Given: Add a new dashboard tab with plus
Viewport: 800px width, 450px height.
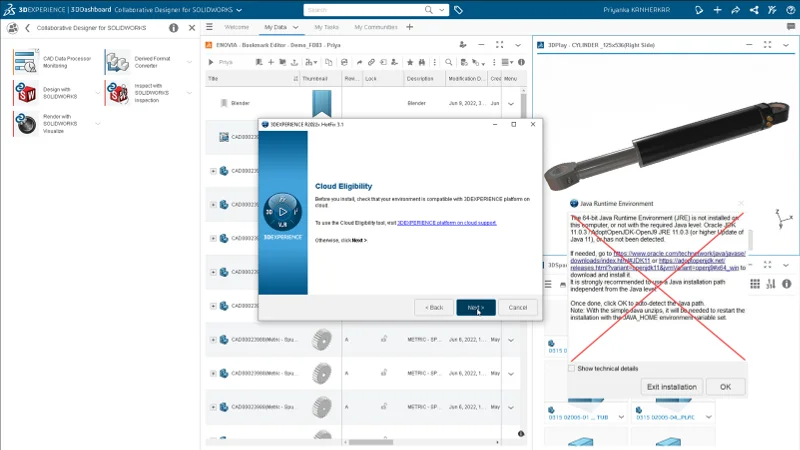Looking at the screenshot, I should click(x=410, y=27).
